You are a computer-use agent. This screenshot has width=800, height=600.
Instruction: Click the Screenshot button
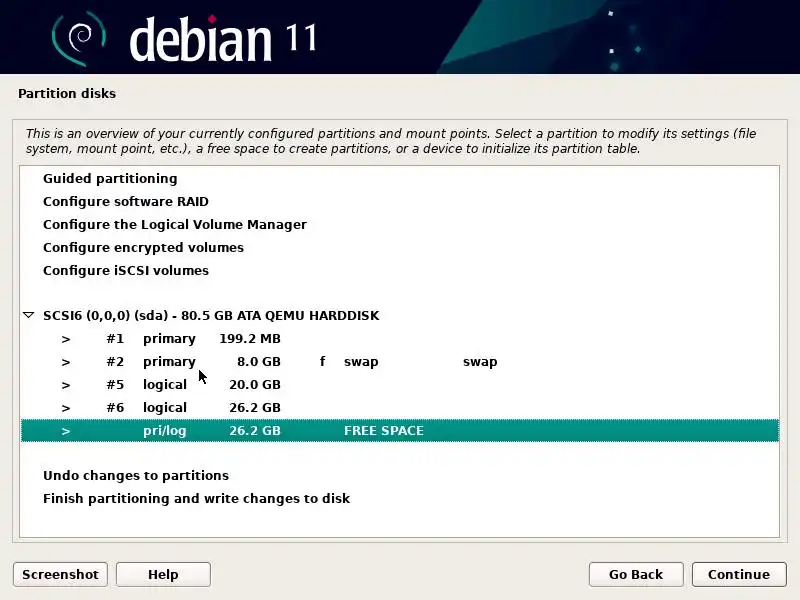(x=60, y=574)
